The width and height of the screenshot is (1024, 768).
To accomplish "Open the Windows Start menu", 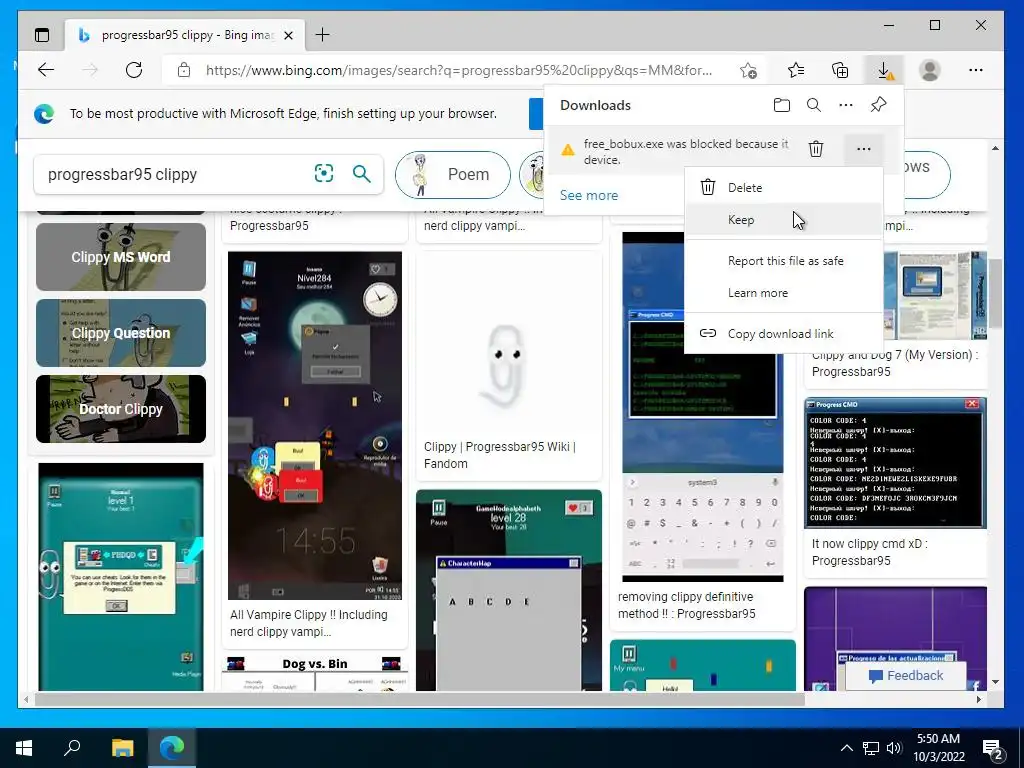I will pos(24,748).
